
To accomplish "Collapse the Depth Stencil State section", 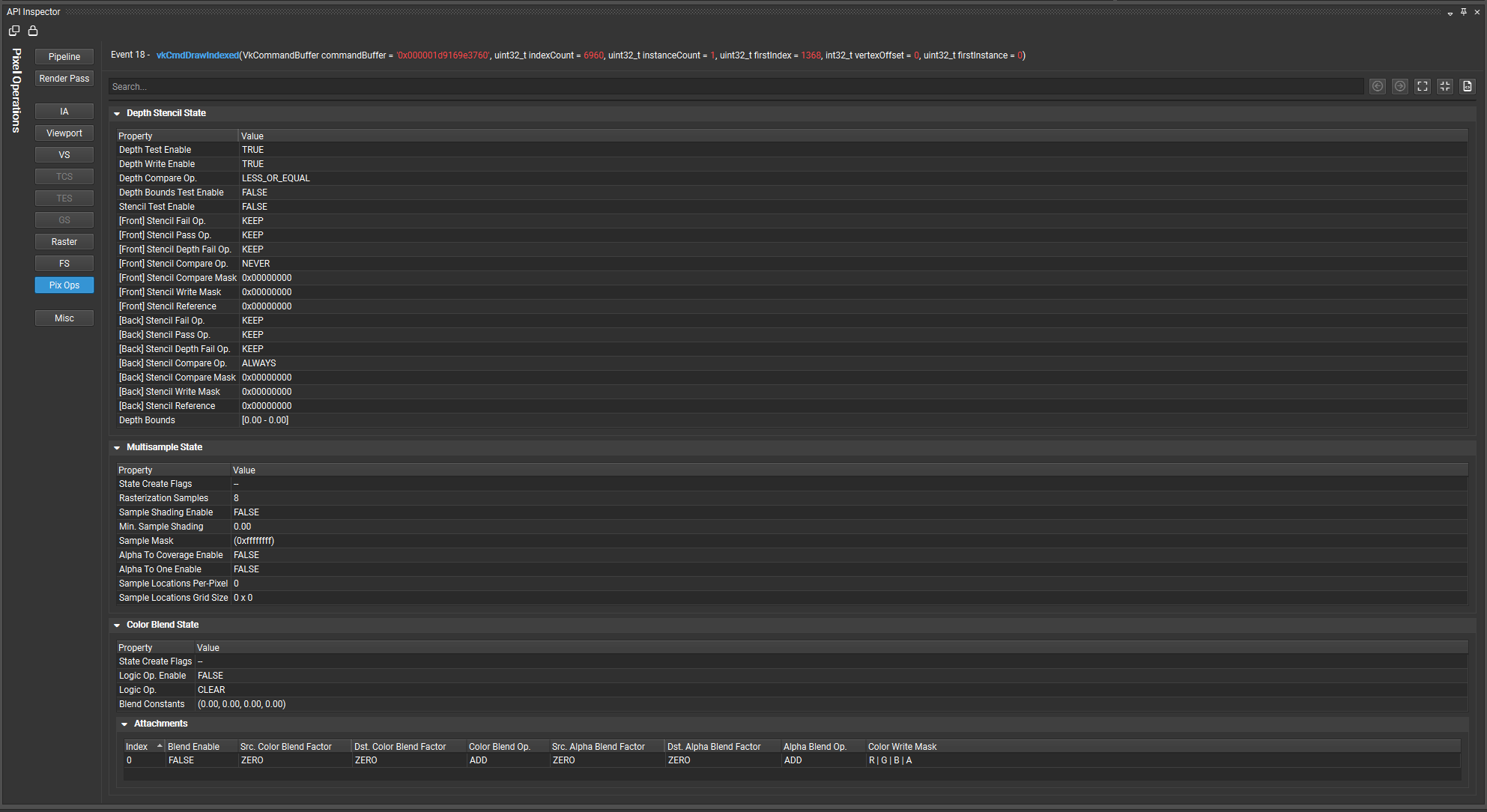I will pyautogui.click(x=118, y=112).
